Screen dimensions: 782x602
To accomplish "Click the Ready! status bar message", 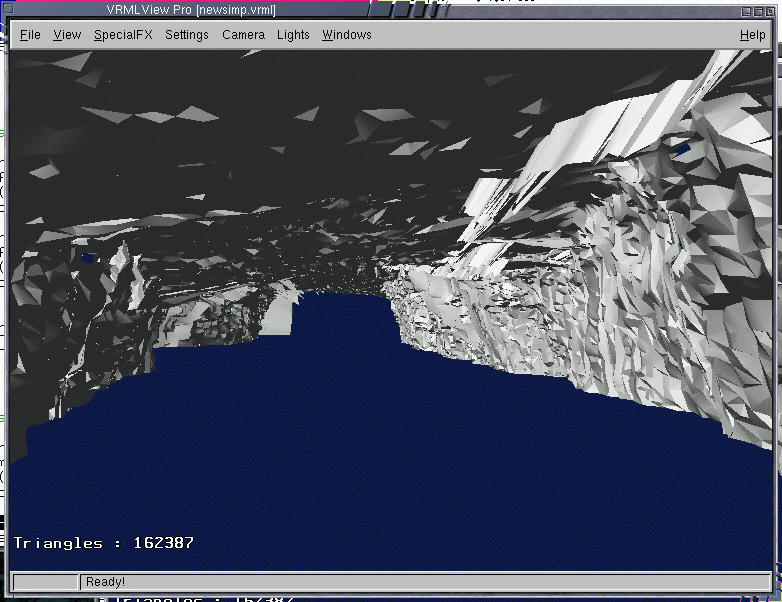I will [105, 582].
